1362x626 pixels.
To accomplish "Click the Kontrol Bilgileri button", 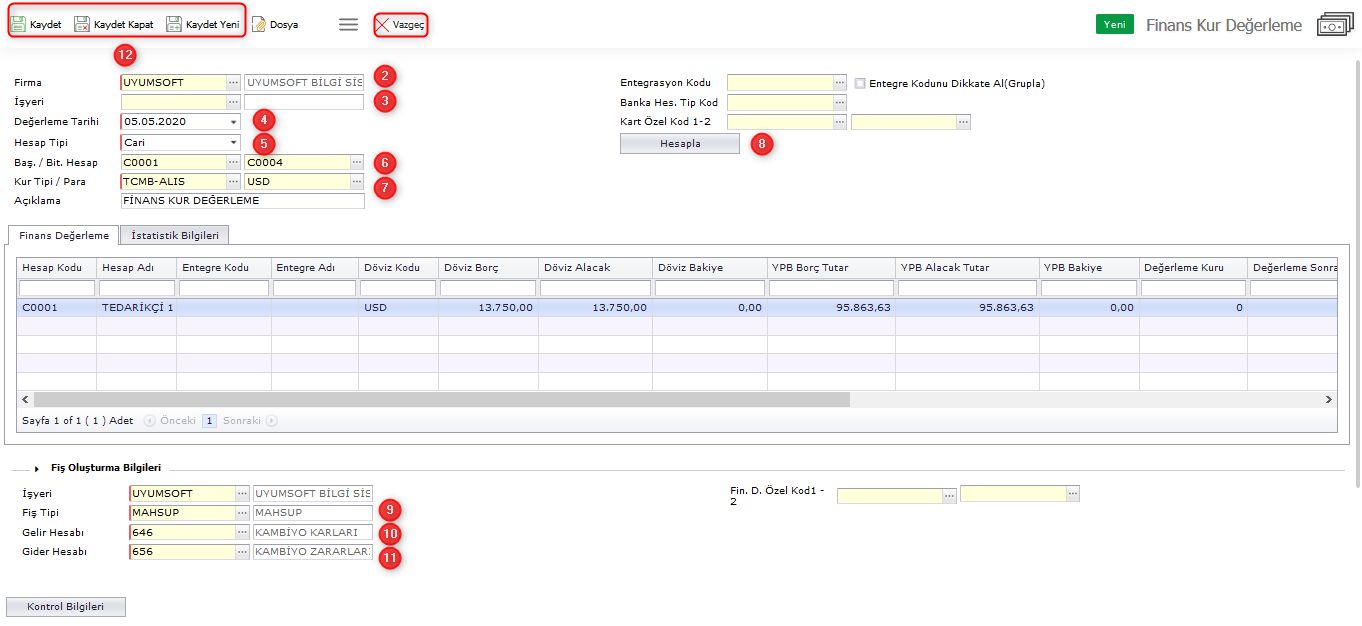I will point(66,607).
